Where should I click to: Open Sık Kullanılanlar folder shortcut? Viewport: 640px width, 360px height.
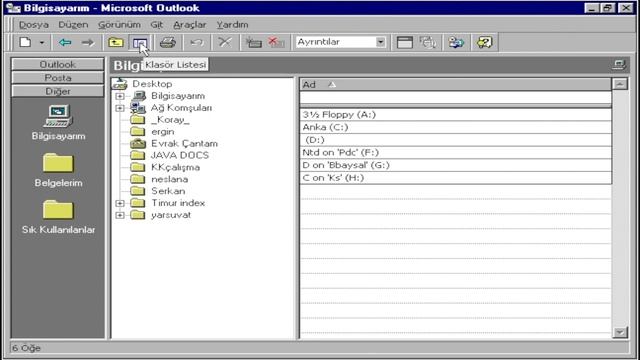click(x=58, y=217)
